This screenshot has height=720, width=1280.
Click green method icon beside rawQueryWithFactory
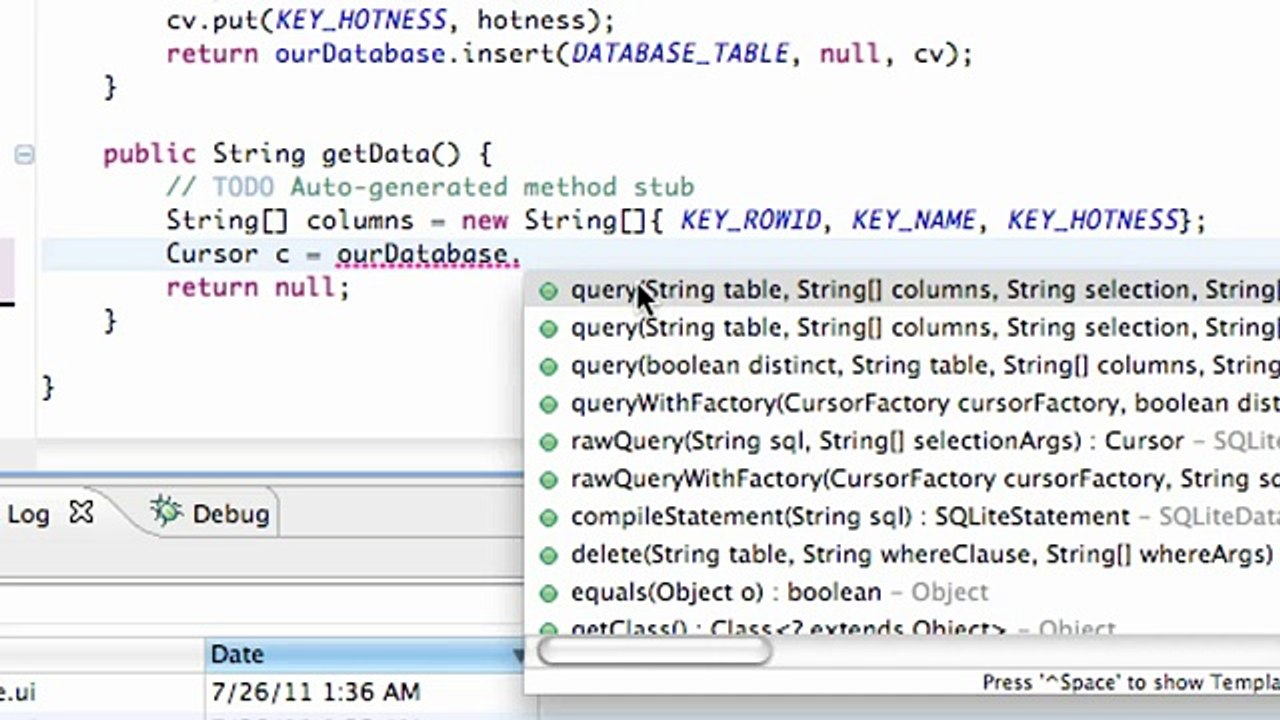pos(548,480)
